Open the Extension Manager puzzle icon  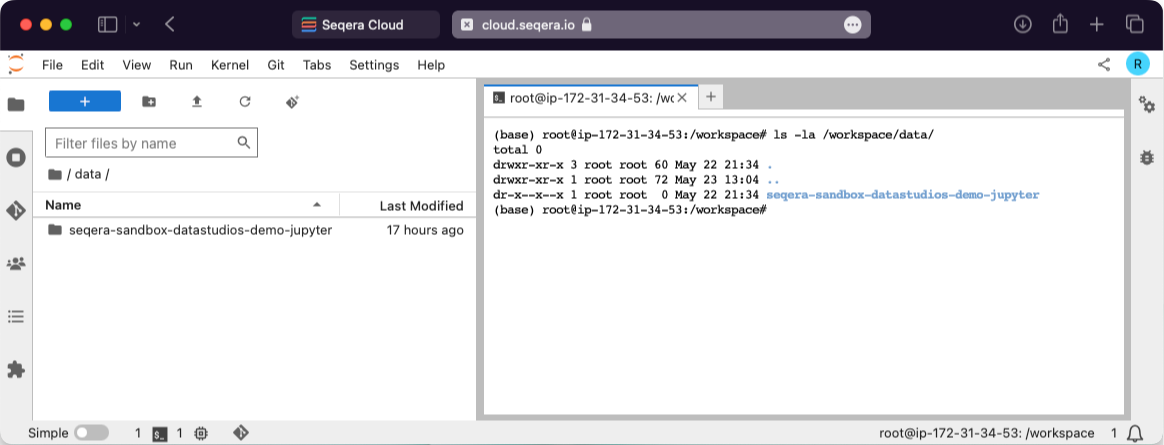(16, 369)
